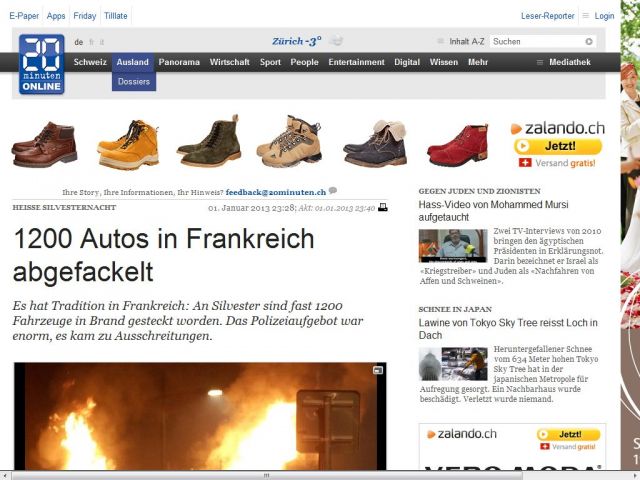Click the Mediathek list icon
Screen dimensions: 640x480
click(540, 62)
